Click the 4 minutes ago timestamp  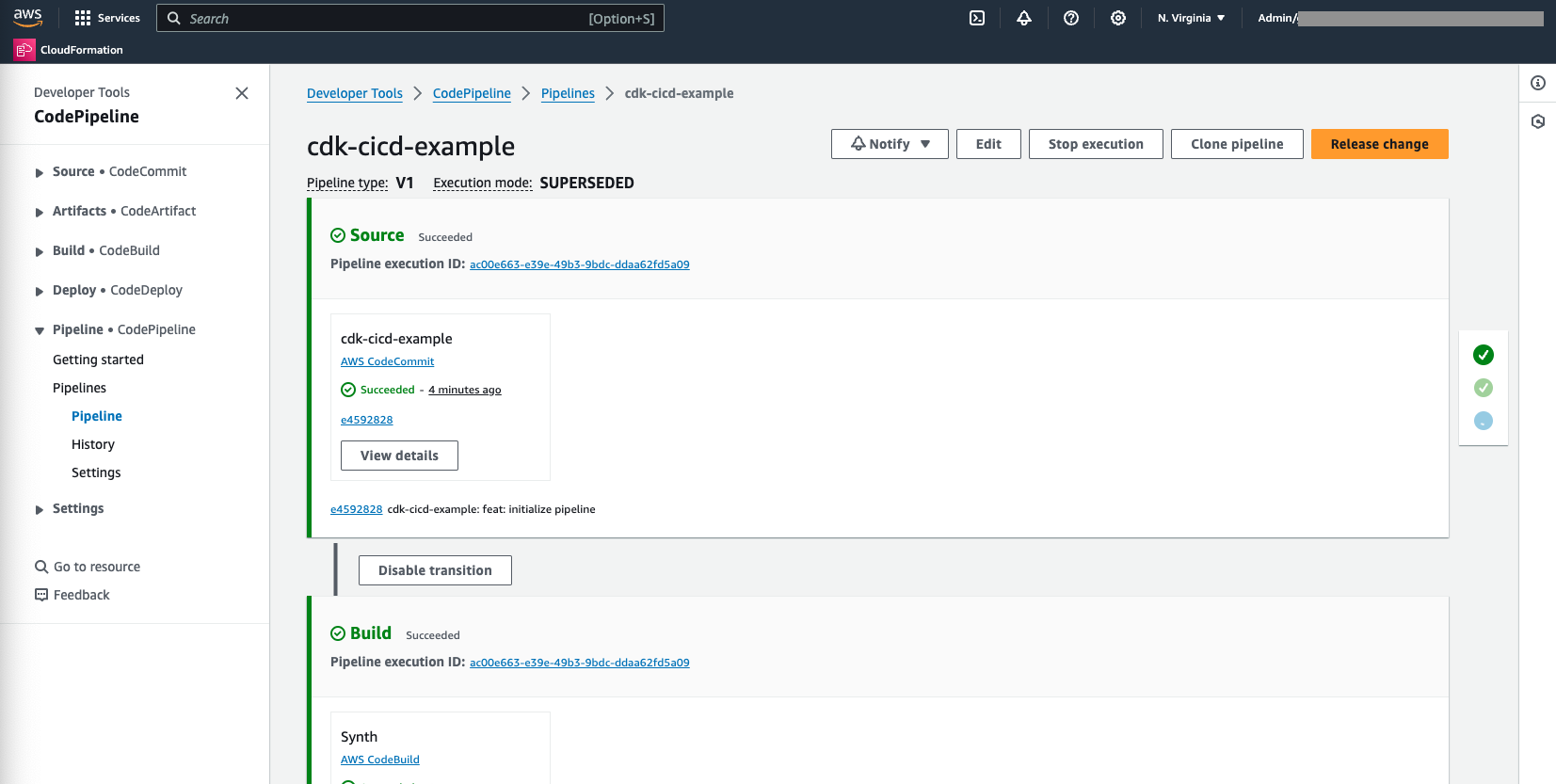click(x=465, y=390)
